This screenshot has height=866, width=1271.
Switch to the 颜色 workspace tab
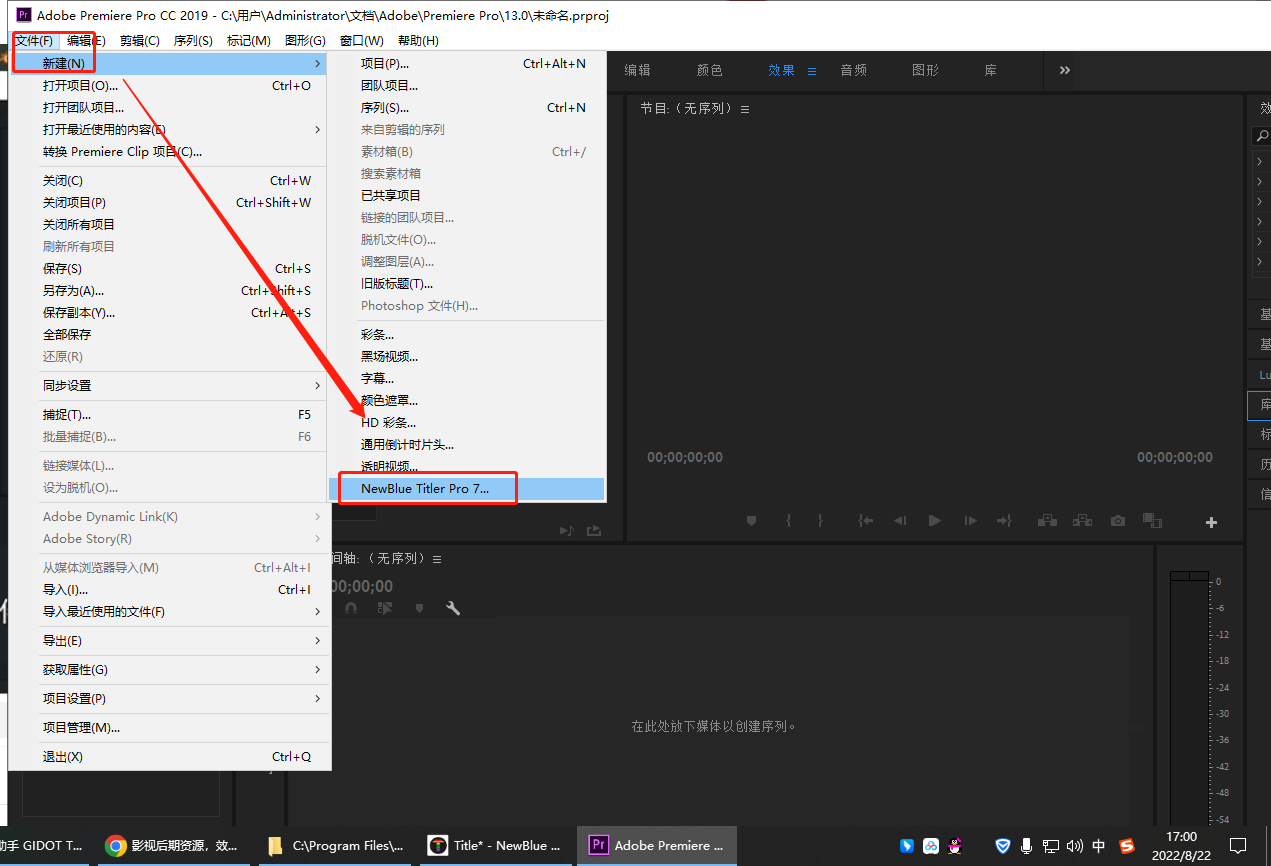(x=709, y=70)
